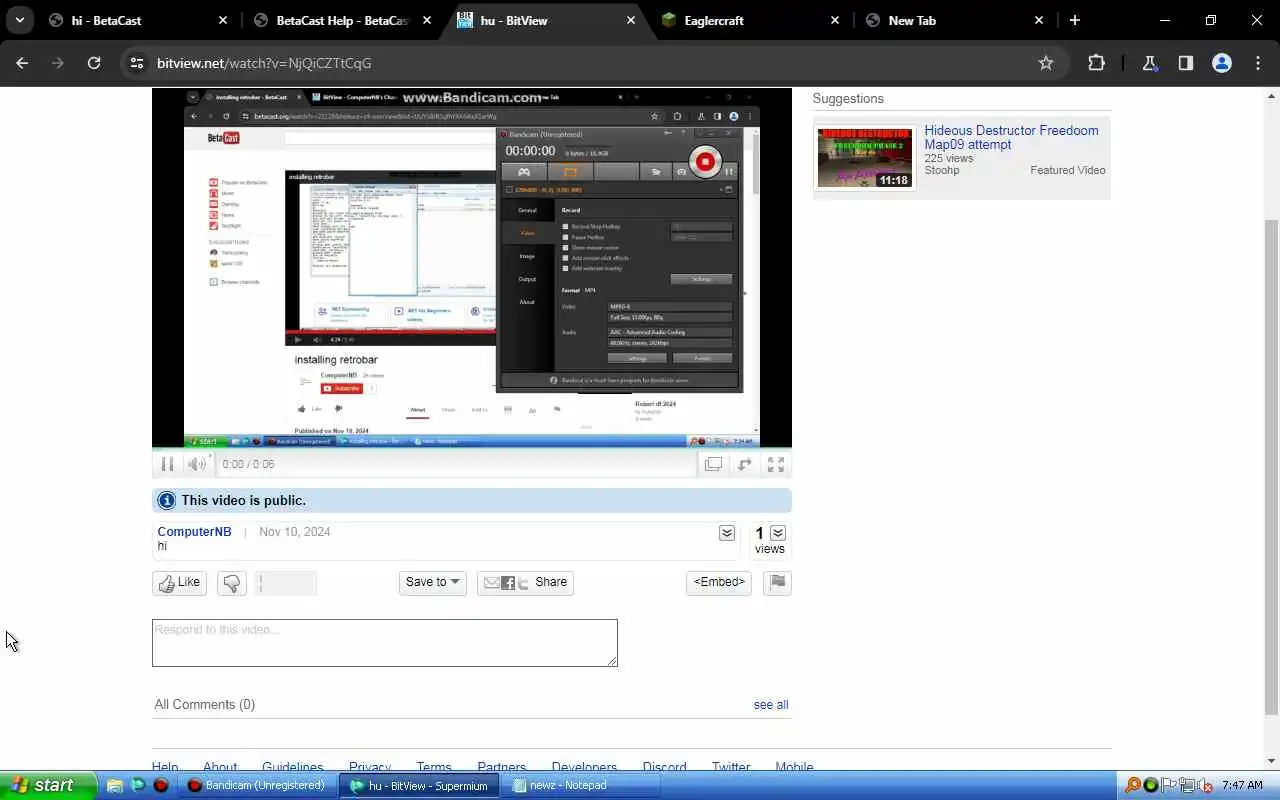The image size is (1280, 800).
Task: Pause the BitView video player
Action: click(167, 464)
